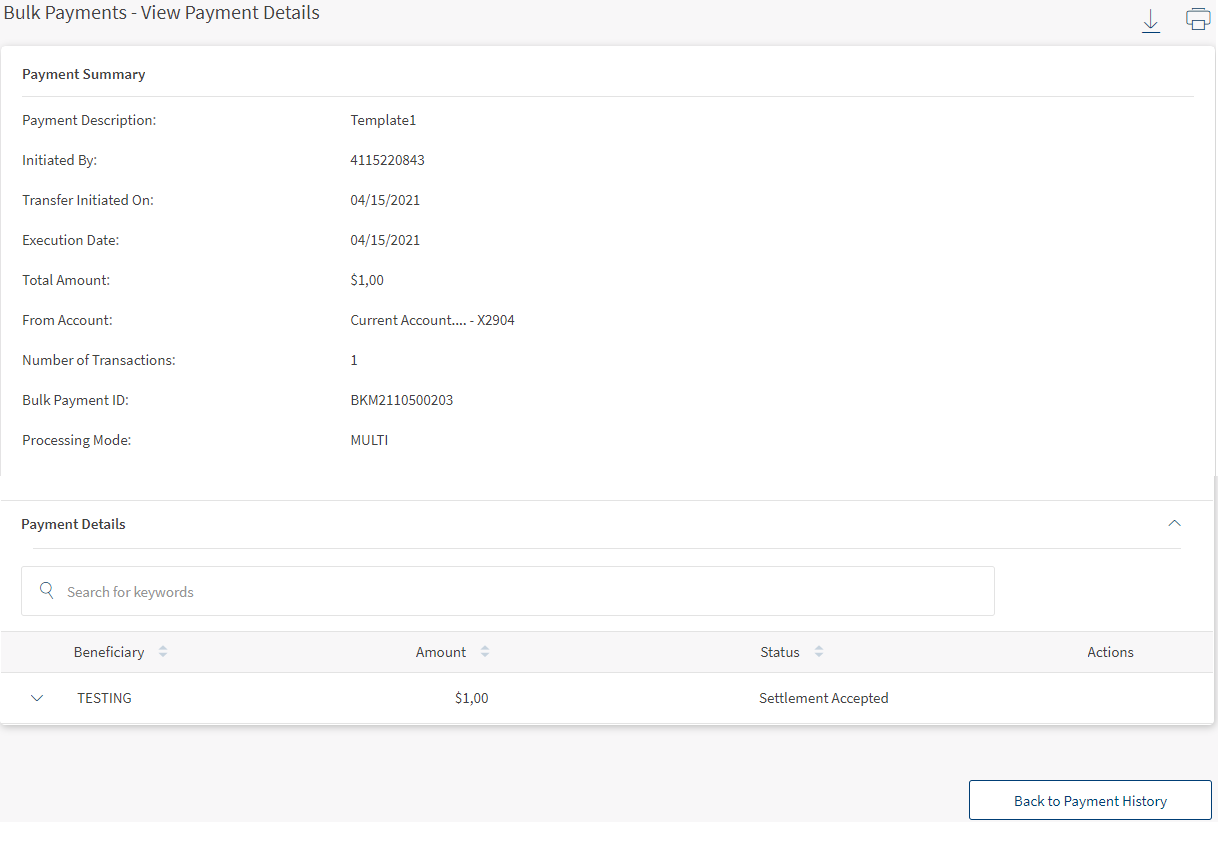
Task: Click the $1,00 amount in TESTING row
Action: pos(471,698)
